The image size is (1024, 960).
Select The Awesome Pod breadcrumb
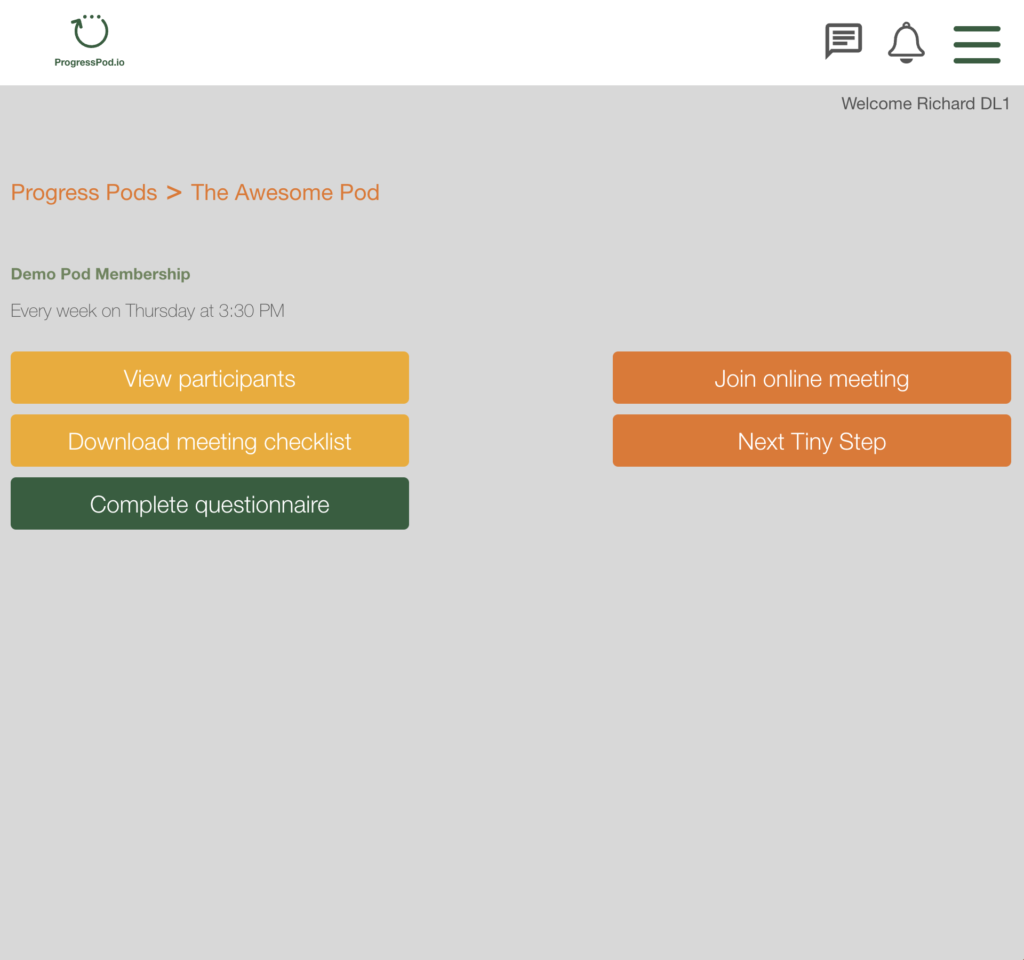coord(285,193)
